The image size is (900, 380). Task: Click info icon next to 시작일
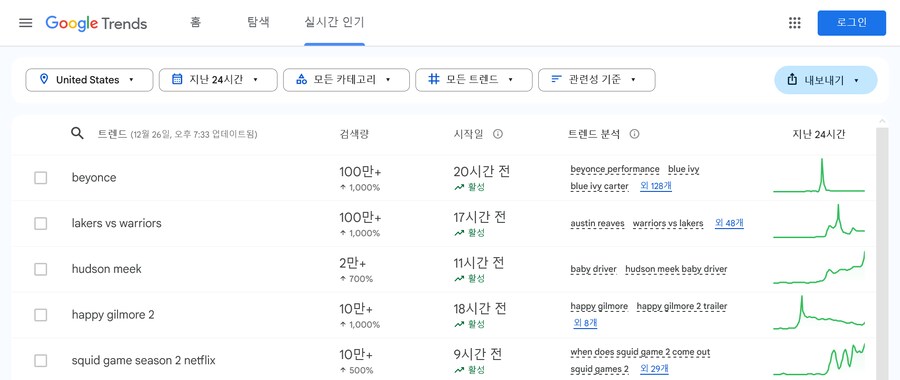(x=498, y=134)
